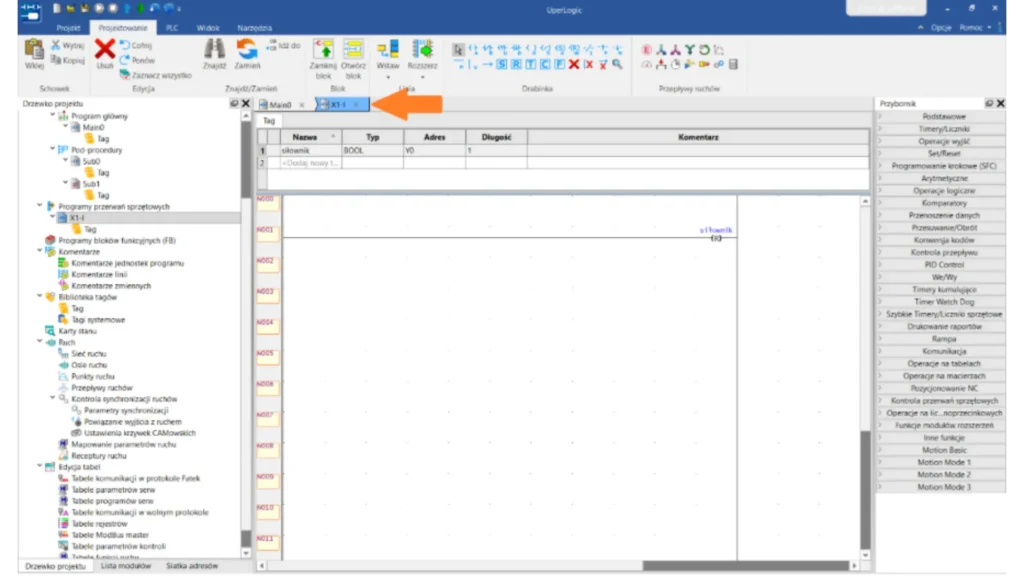Click the Zamień replace icon
Image resolution: width=1024 pixels, height=576 pixels.
[247, 49]
